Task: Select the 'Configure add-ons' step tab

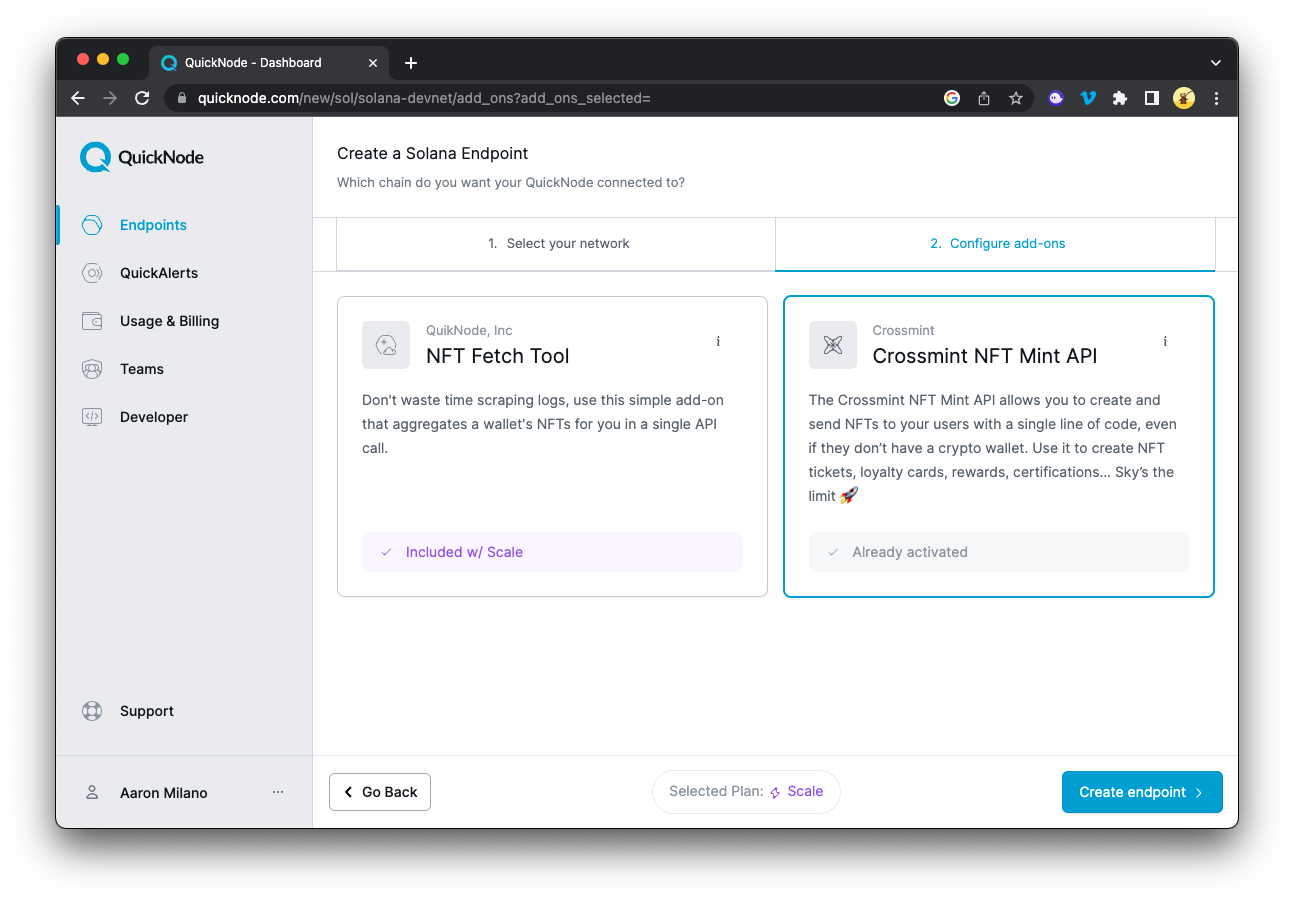Action: coord(995,244)
